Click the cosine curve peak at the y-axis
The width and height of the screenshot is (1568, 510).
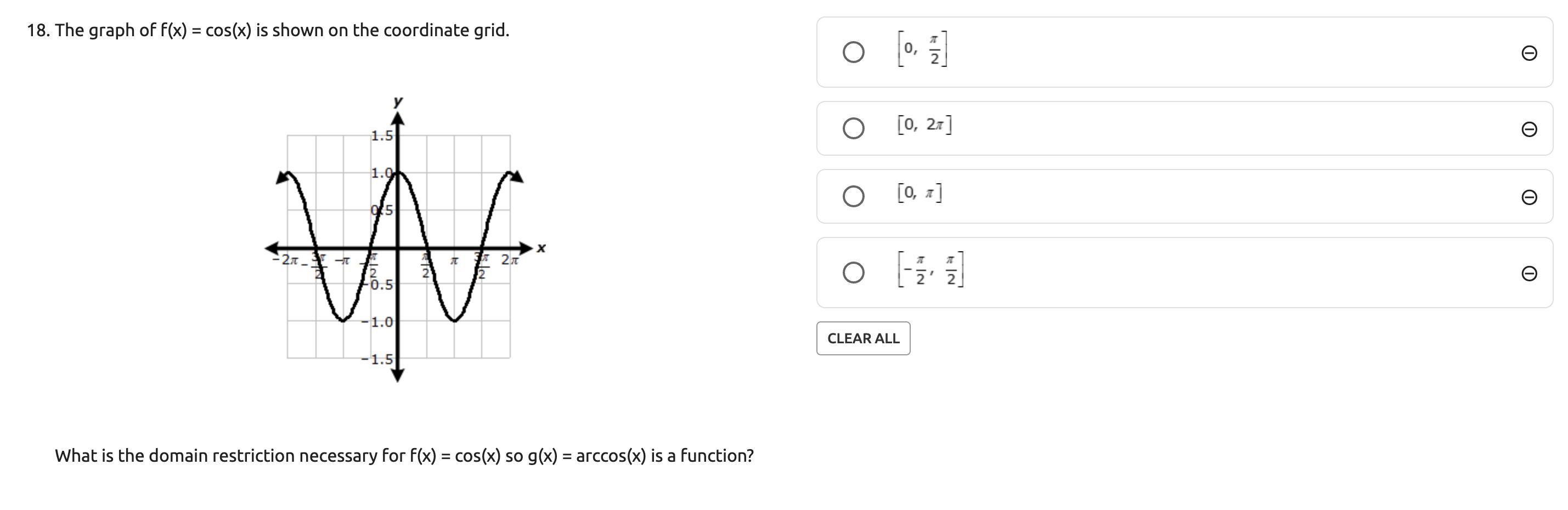click(397, 173)
